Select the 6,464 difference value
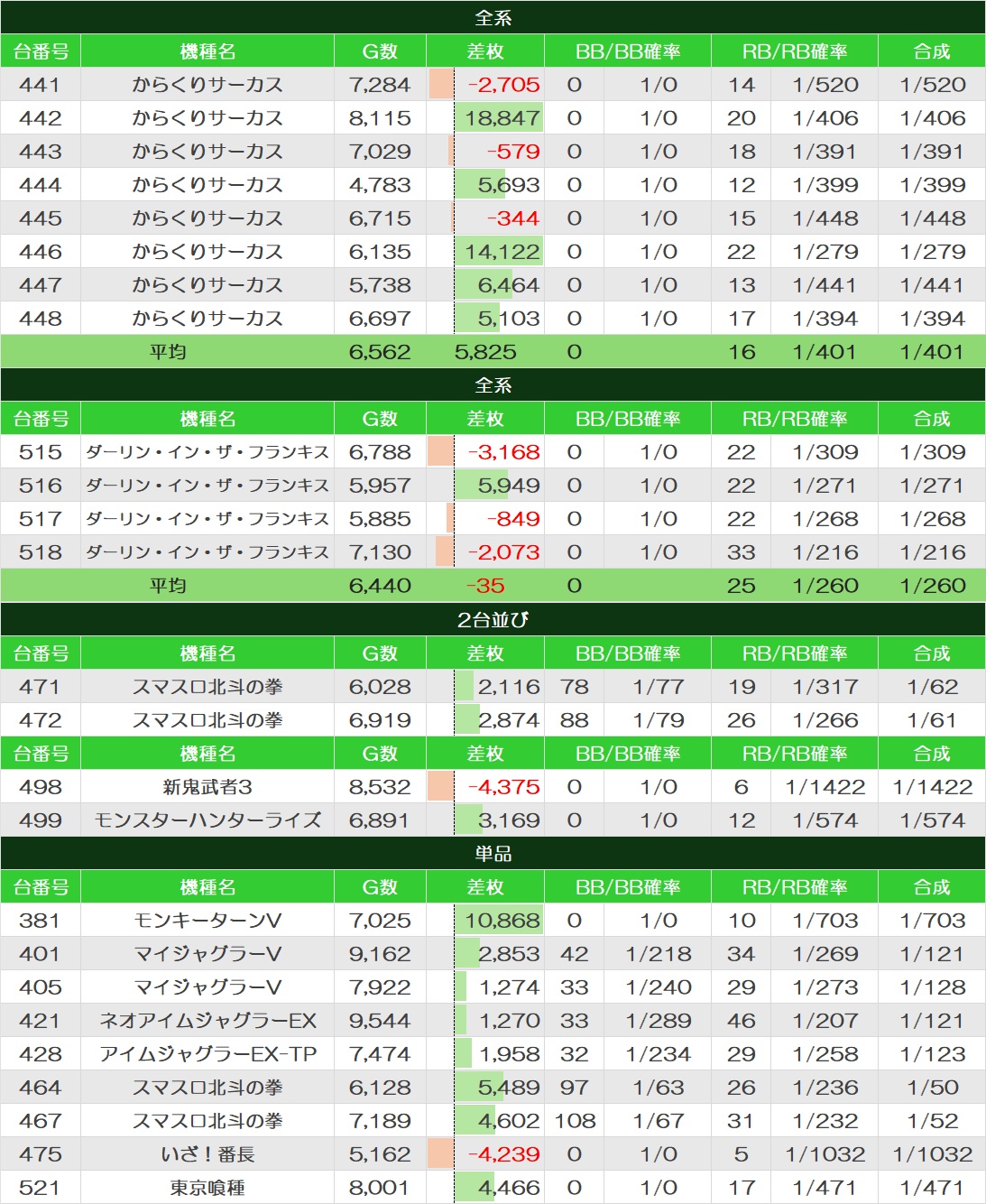This screenshot has width=986, height=1204. pos(509,285)
